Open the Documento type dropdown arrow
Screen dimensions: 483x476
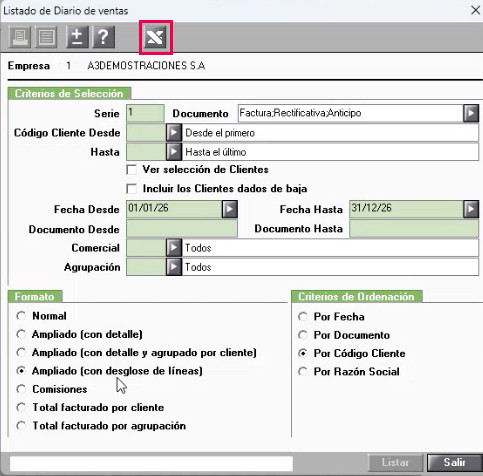[x=471, y=113]
